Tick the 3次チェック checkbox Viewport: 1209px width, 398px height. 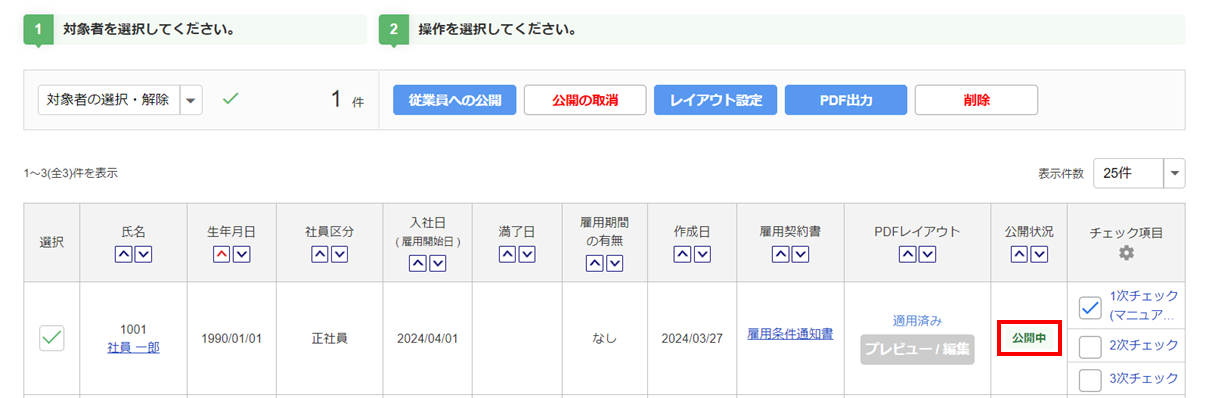(1091, 379)
